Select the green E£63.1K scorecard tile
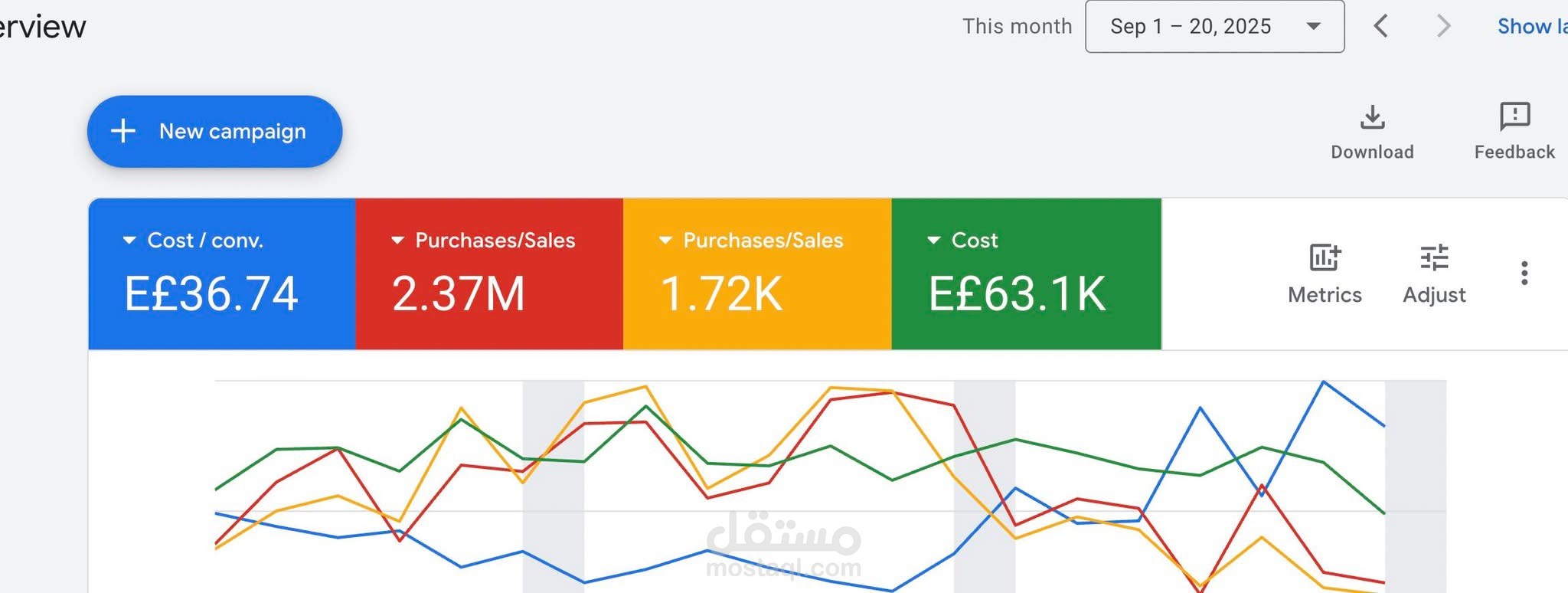 pyautogui.click(x=1026, y=293)
